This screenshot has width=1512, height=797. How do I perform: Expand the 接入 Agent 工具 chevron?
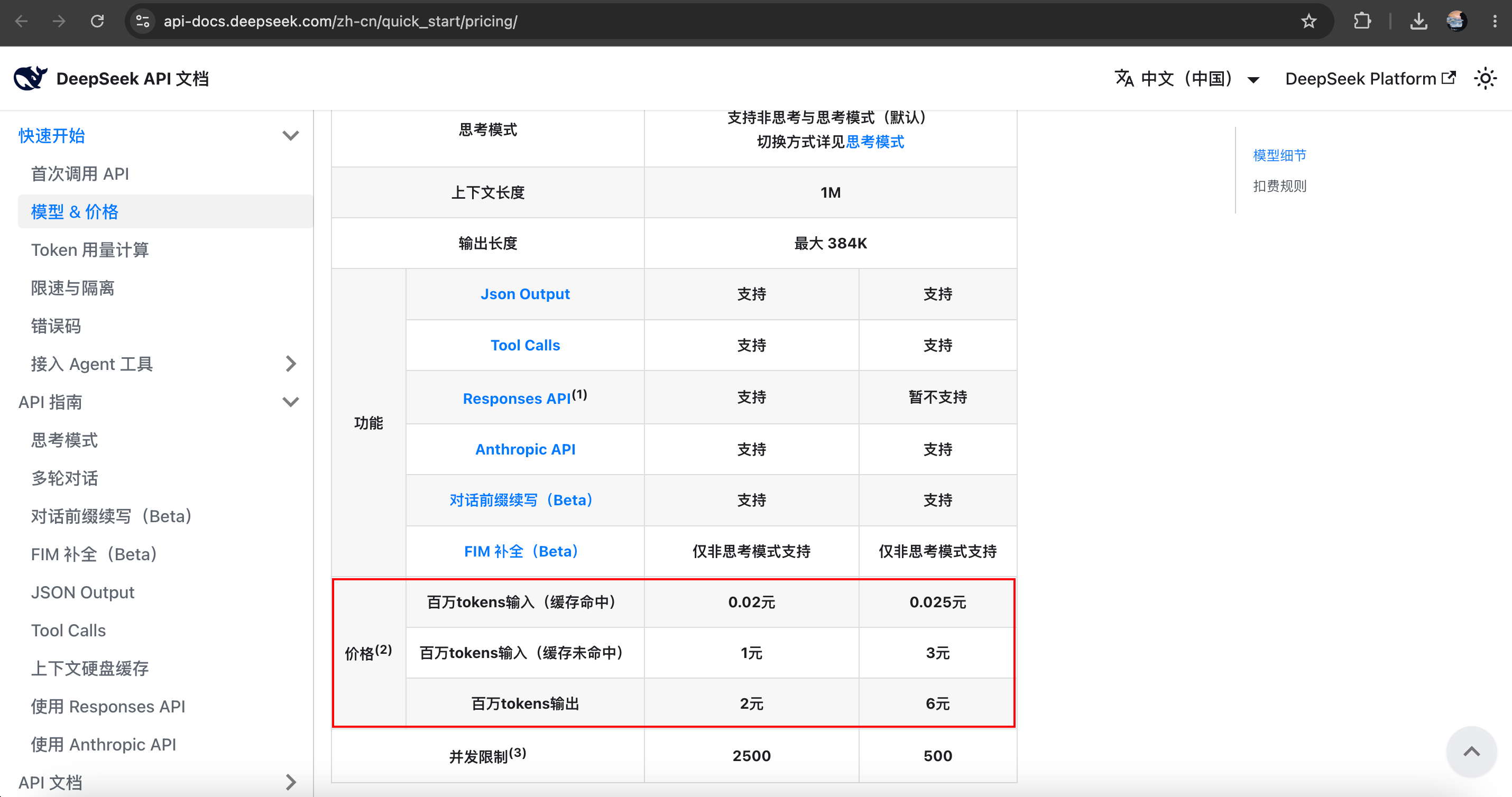(x=291, y=364)
